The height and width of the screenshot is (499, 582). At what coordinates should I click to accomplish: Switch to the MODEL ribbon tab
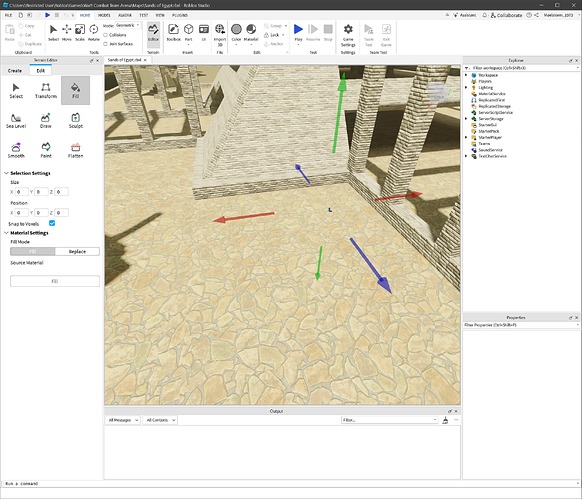pos(104,15)
